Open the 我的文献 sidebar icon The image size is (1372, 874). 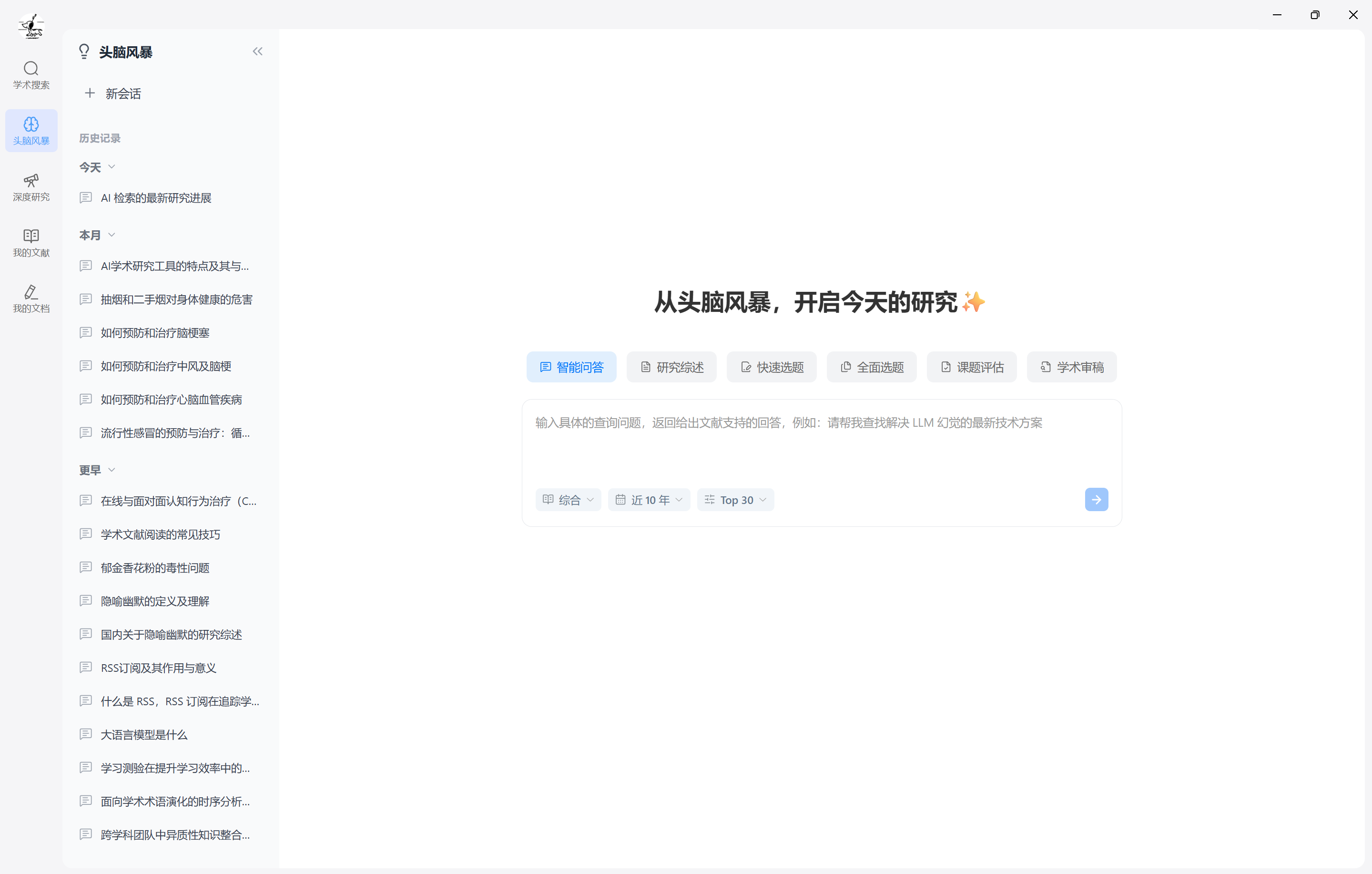tap(31, 242)
